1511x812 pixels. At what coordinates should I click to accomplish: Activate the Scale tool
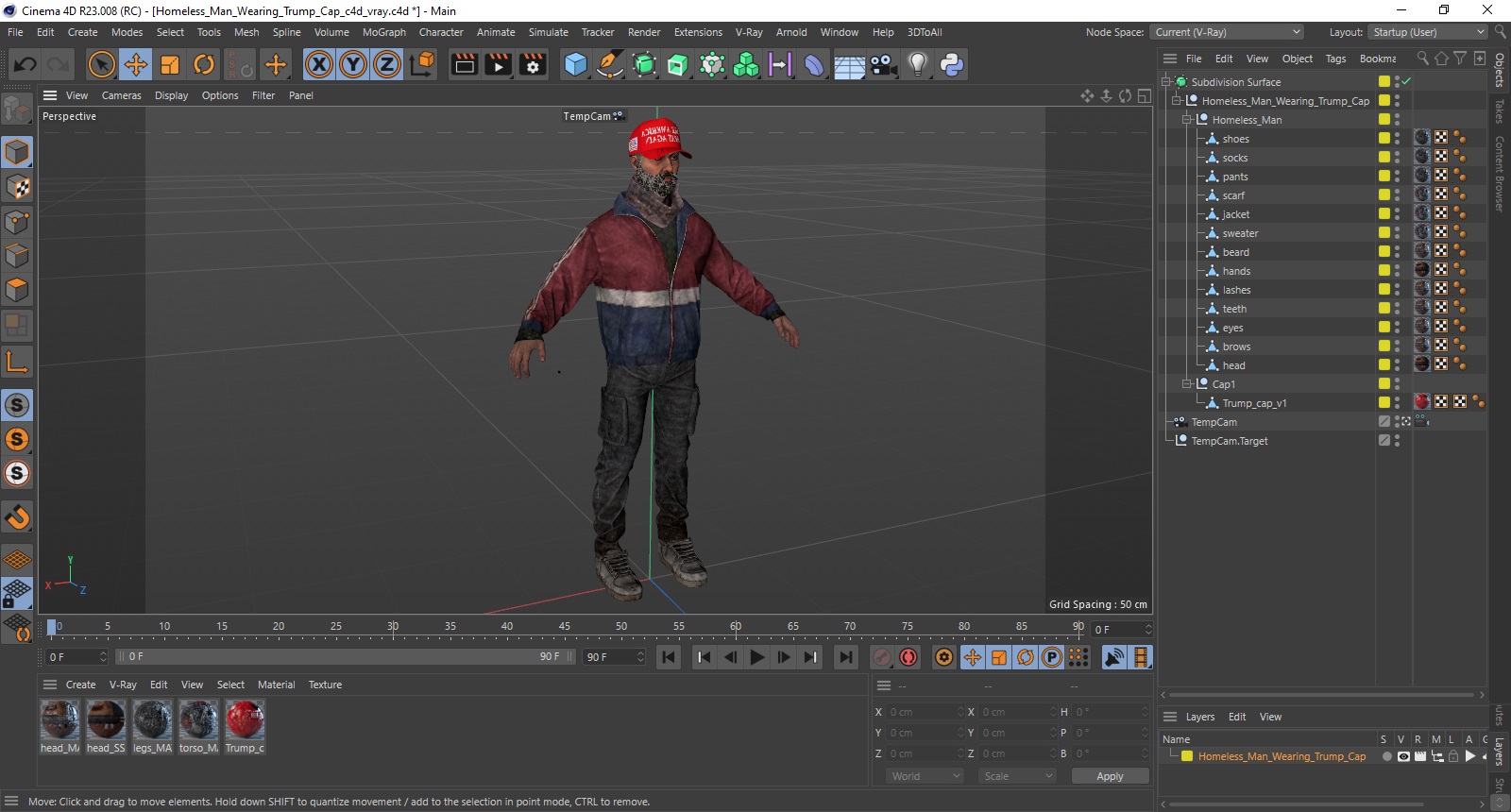pos(170,64)
